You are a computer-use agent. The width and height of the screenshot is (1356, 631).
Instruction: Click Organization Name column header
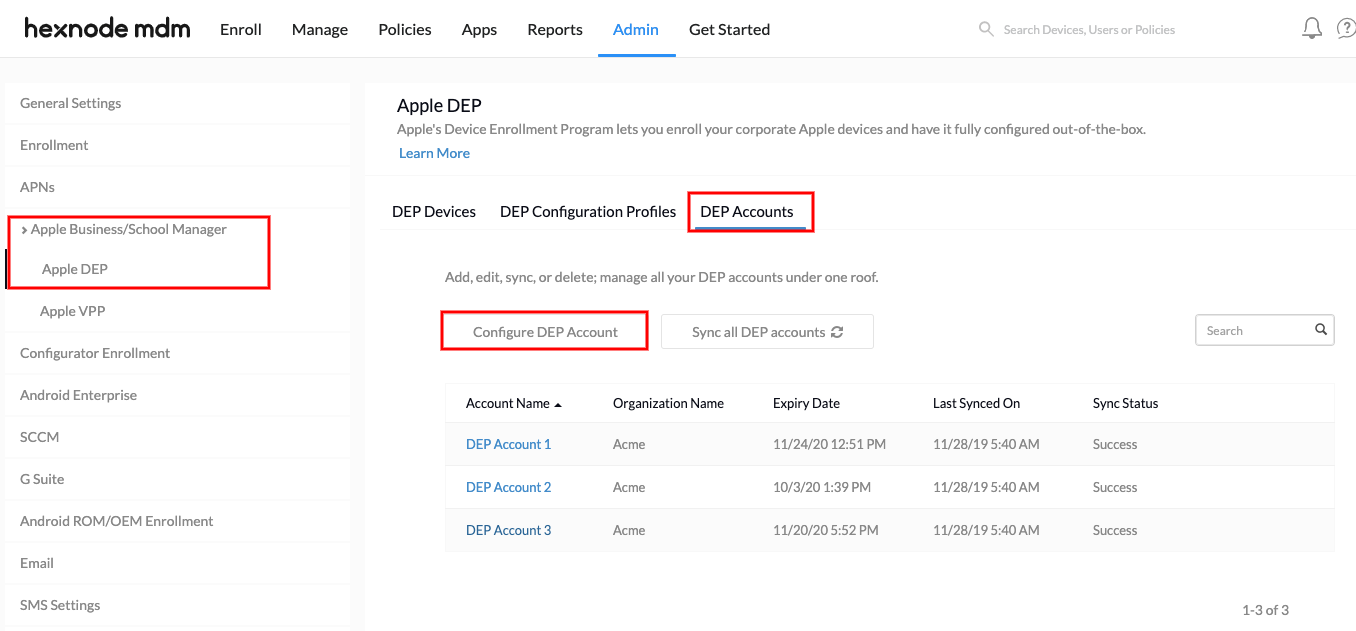click(x=668, y=403)
